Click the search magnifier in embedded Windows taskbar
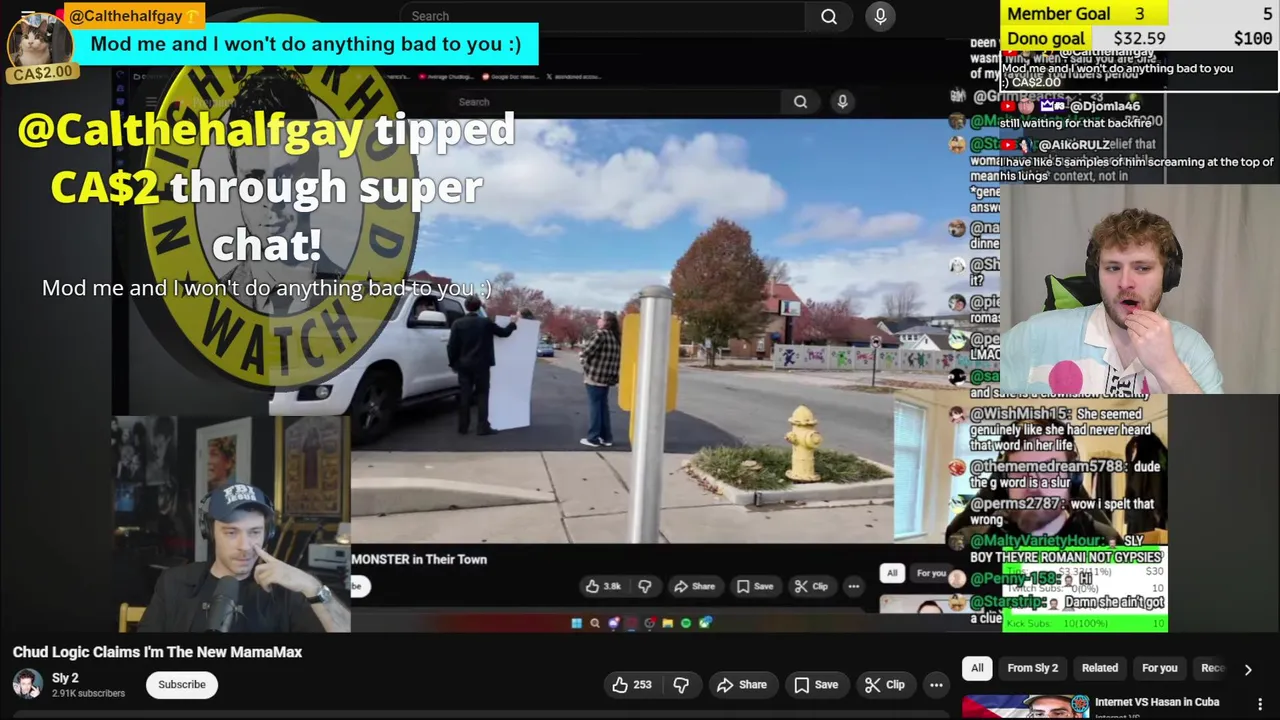1280x720 pixels. tap(595, 623)
